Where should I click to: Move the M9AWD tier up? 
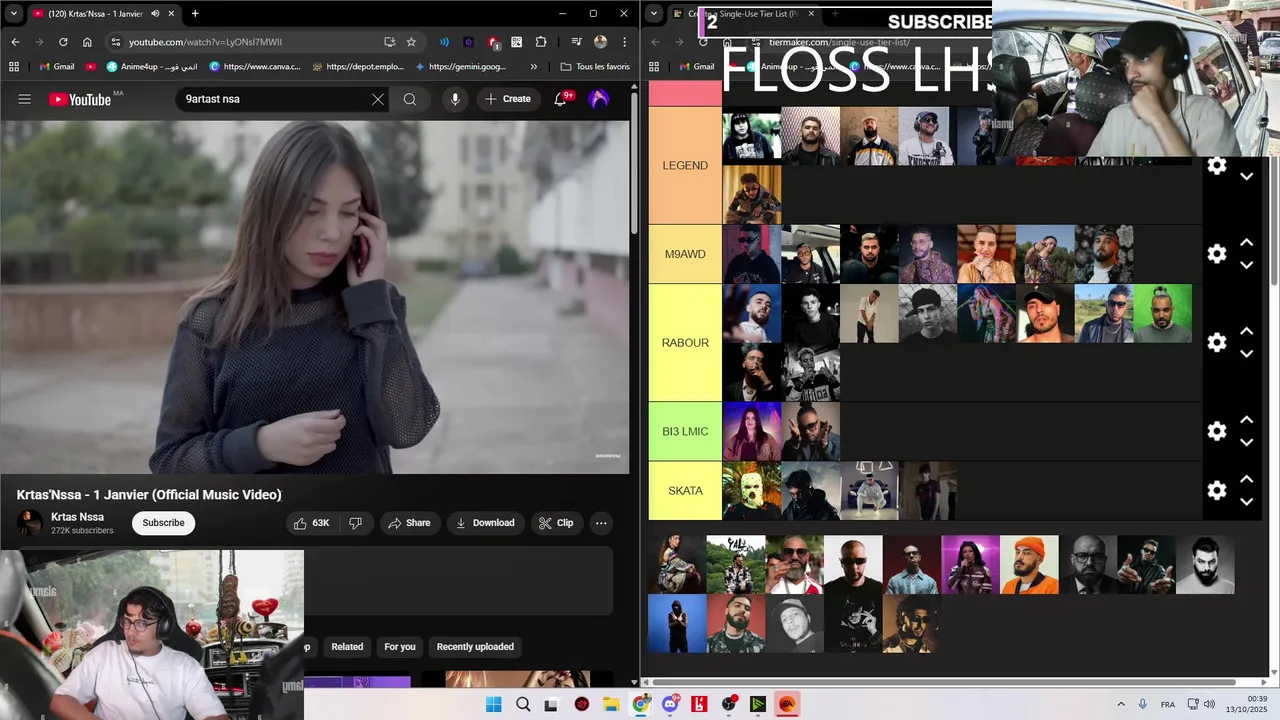coord(1247,243)
